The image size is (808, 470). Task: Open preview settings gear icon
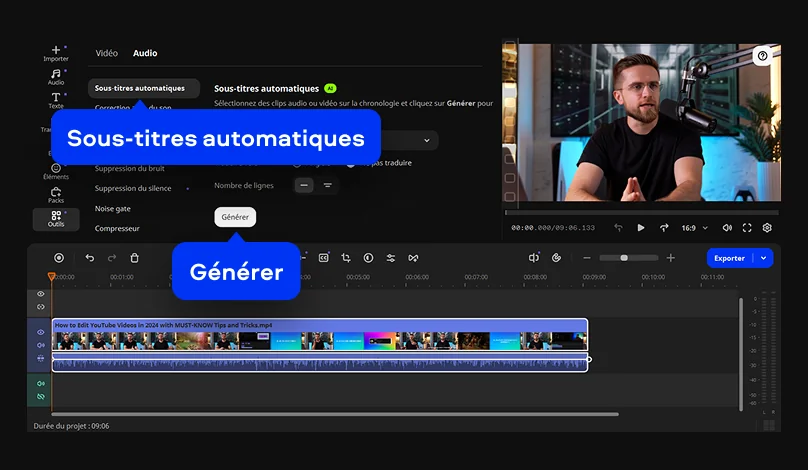click(767, 228)
